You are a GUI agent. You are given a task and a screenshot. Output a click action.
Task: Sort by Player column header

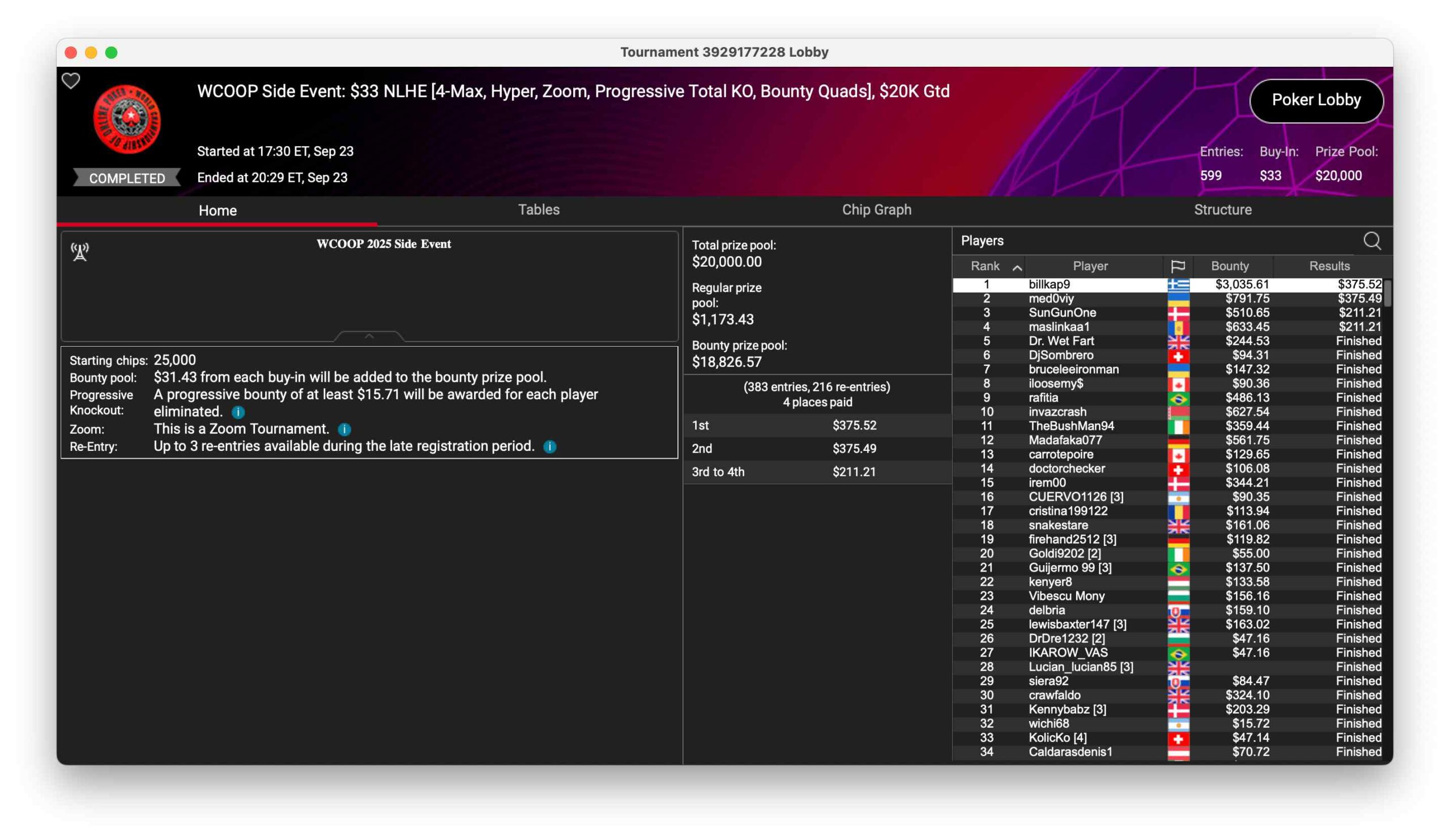pos(1090,266)
